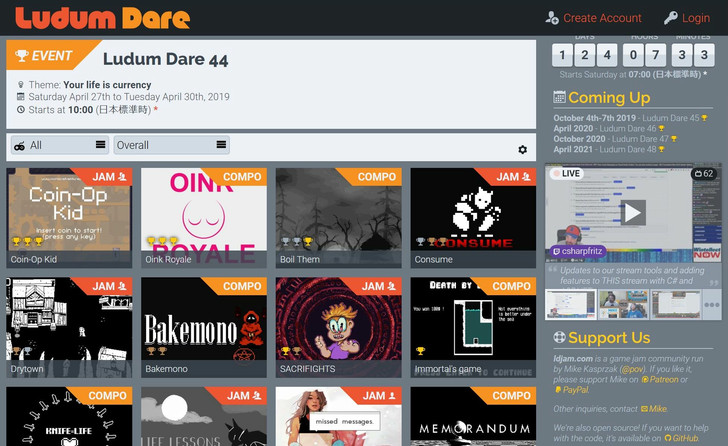Viewport: 728px width, 446px height.
Task: Open the csharpfritz Twitch channel tag
Action: 578,252
